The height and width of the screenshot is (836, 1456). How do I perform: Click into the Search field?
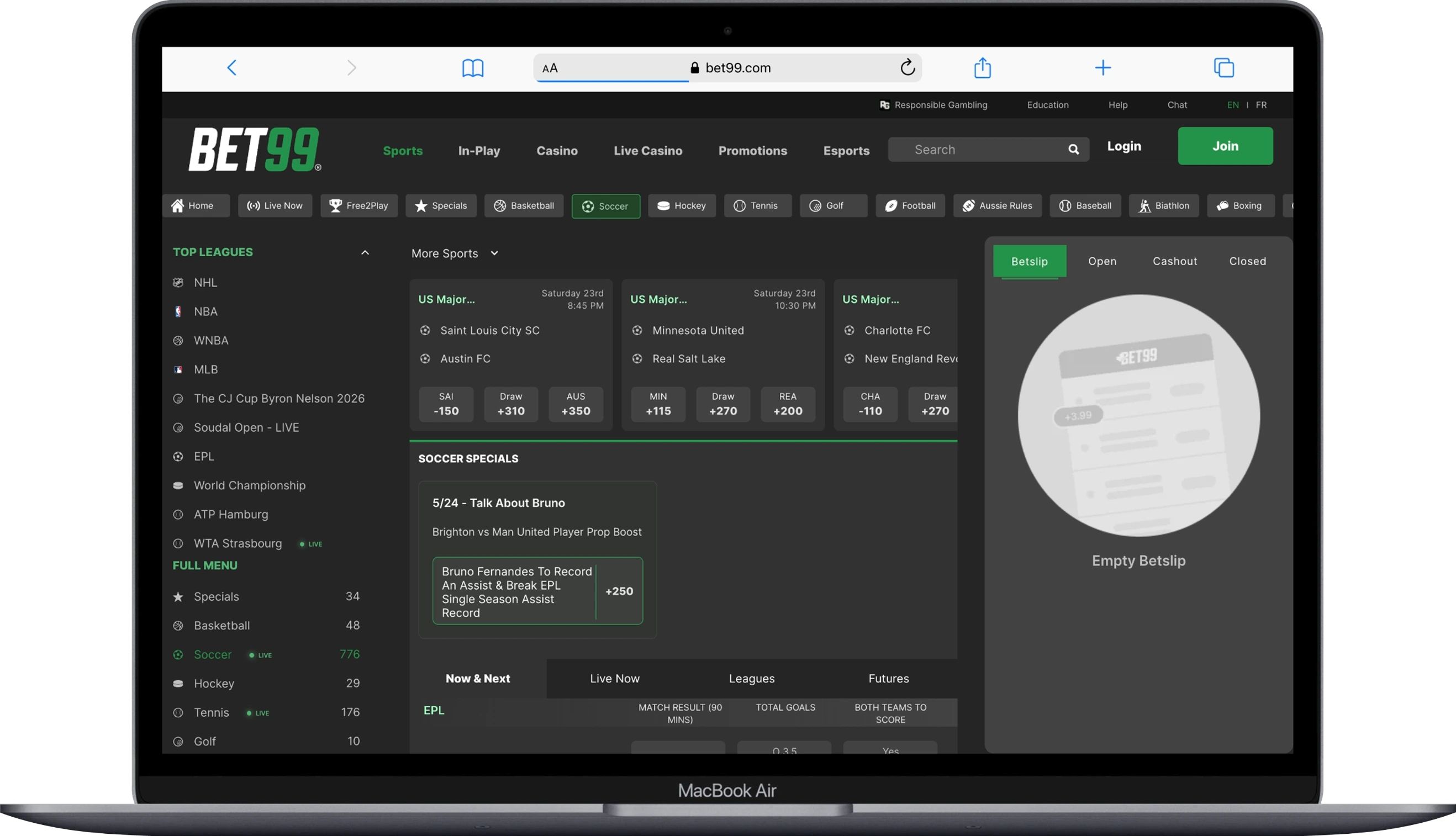(988, 149)
